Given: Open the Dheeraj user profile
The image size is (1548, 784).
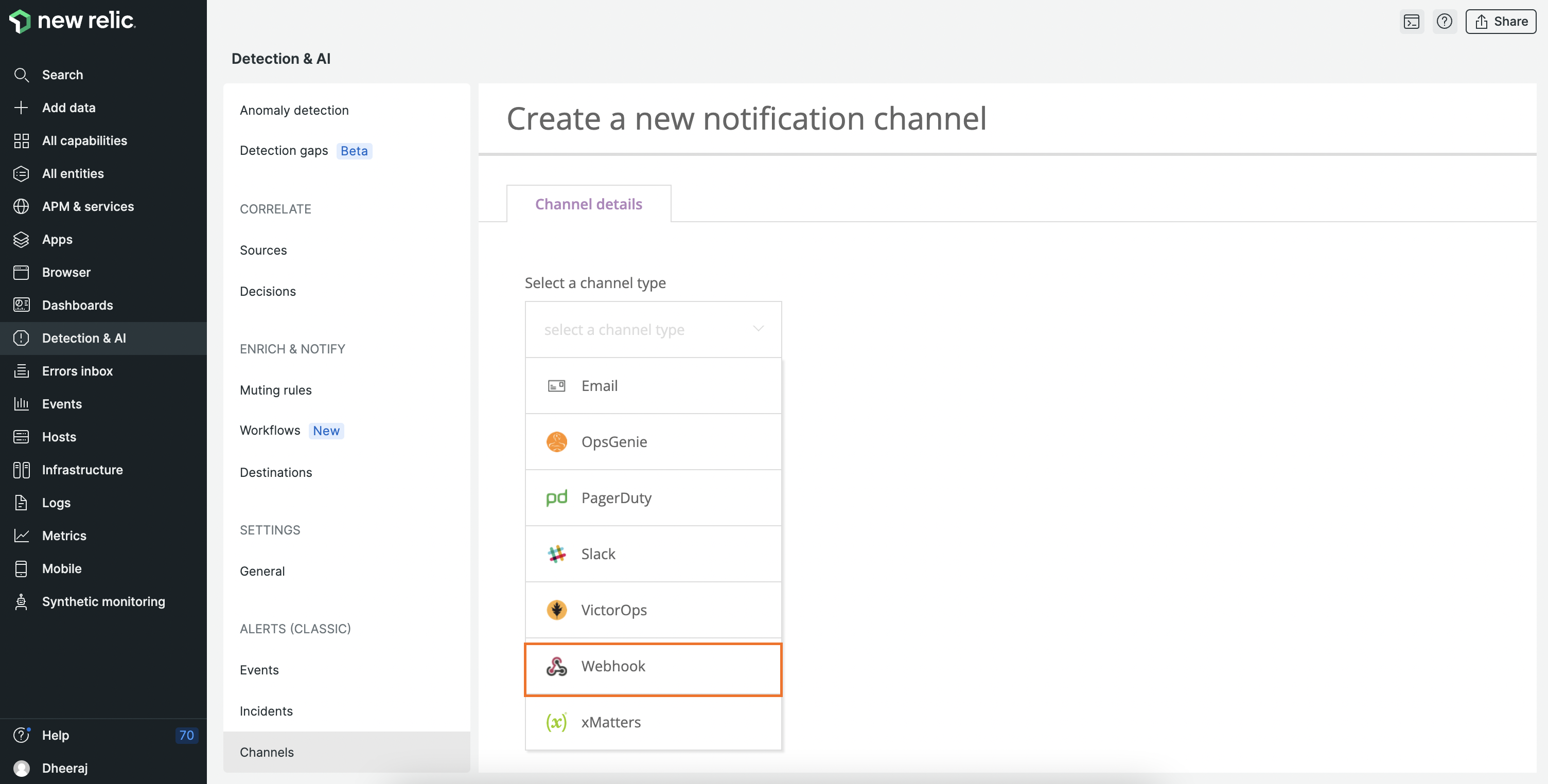Looking at the screenshot, I should point(64,768).
